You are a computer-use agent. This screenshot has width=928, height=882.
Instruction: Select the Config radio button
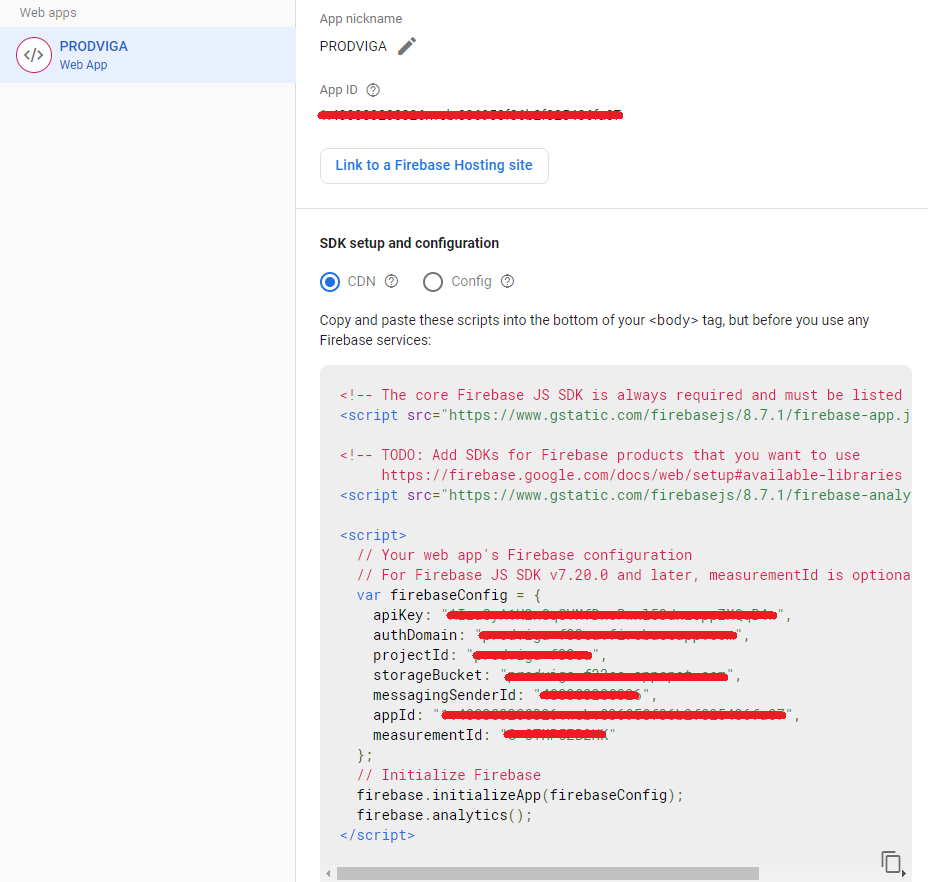(x=433, y=282)
